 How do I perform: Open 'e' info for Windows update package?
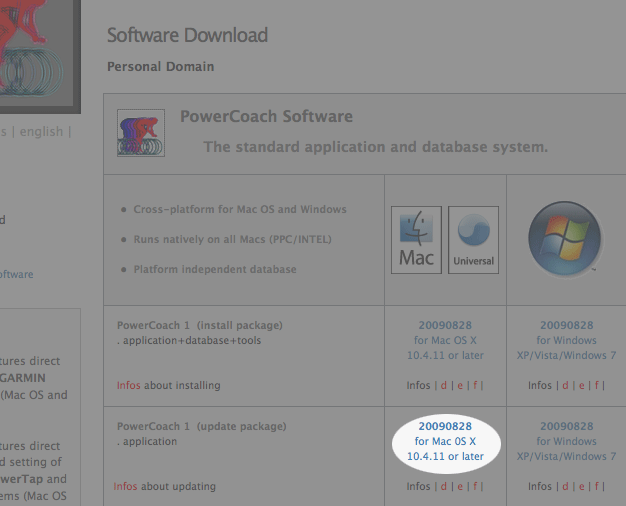click(581, 486)
